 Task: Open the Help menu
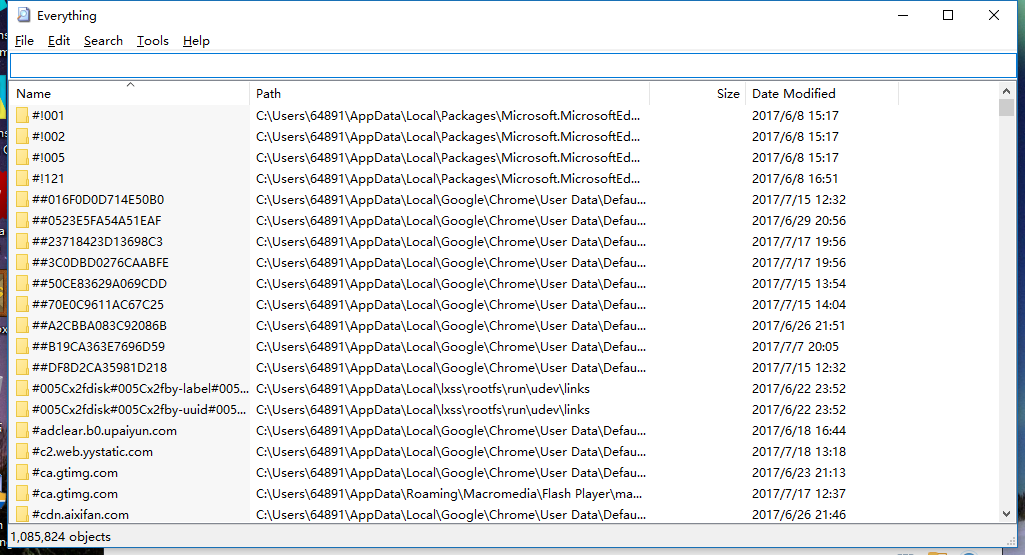tap(196, 41)
